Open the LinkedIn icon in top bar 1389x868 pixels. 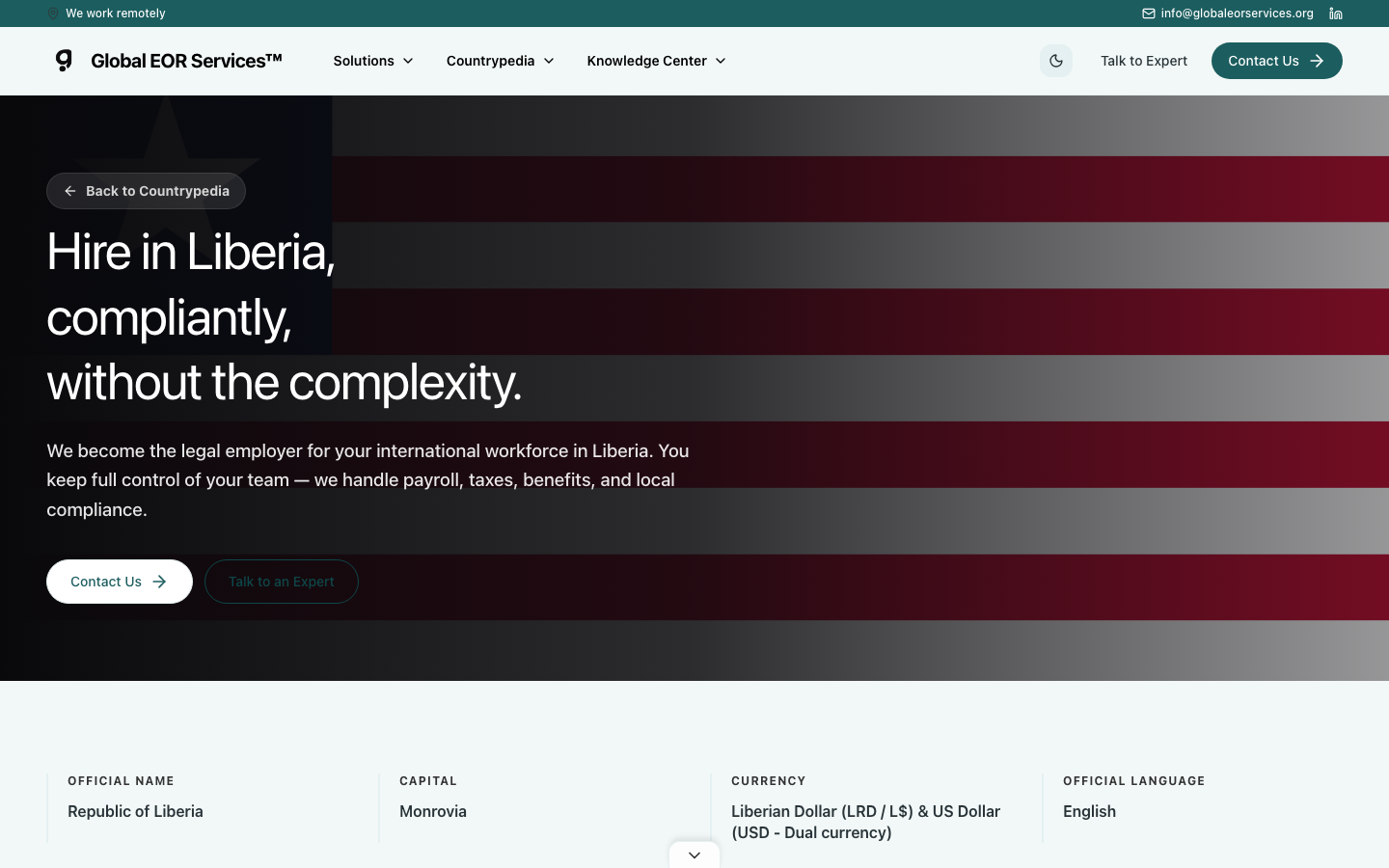1336,14
